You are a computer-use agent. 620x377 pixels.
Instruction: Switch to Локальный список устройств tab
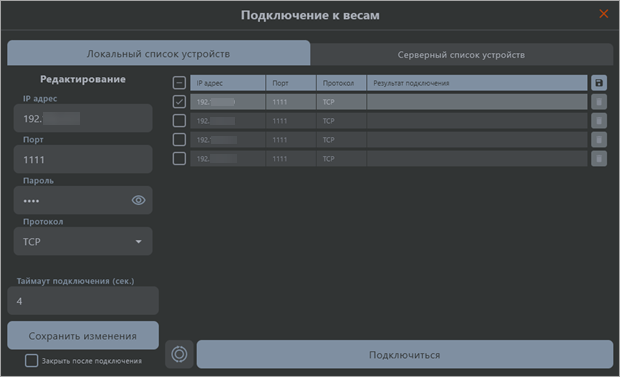coord(159,53)
